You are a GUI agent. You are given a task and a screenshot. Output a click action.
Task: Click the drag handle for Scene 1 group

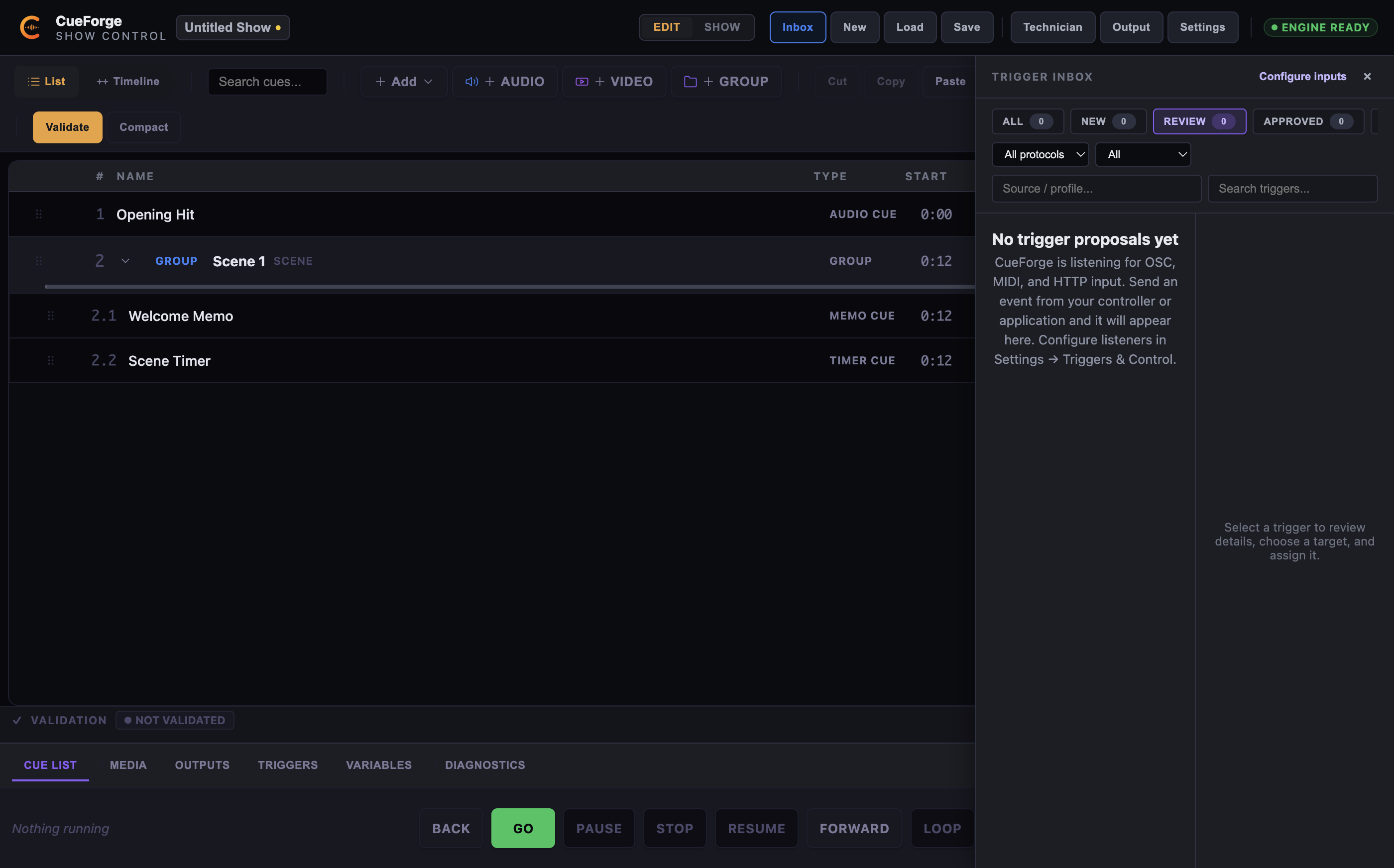point(38,261)
